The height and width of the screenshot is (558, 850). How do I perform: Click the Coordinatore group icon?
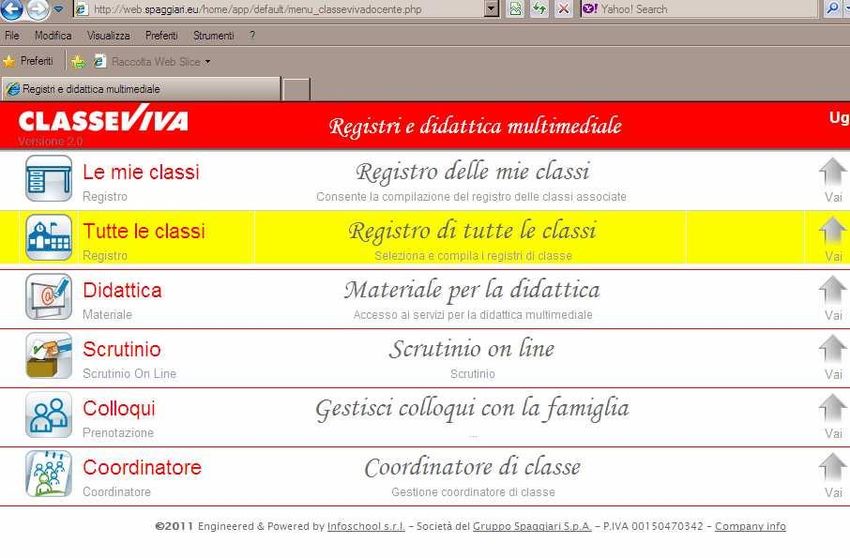tap(48, 474)
